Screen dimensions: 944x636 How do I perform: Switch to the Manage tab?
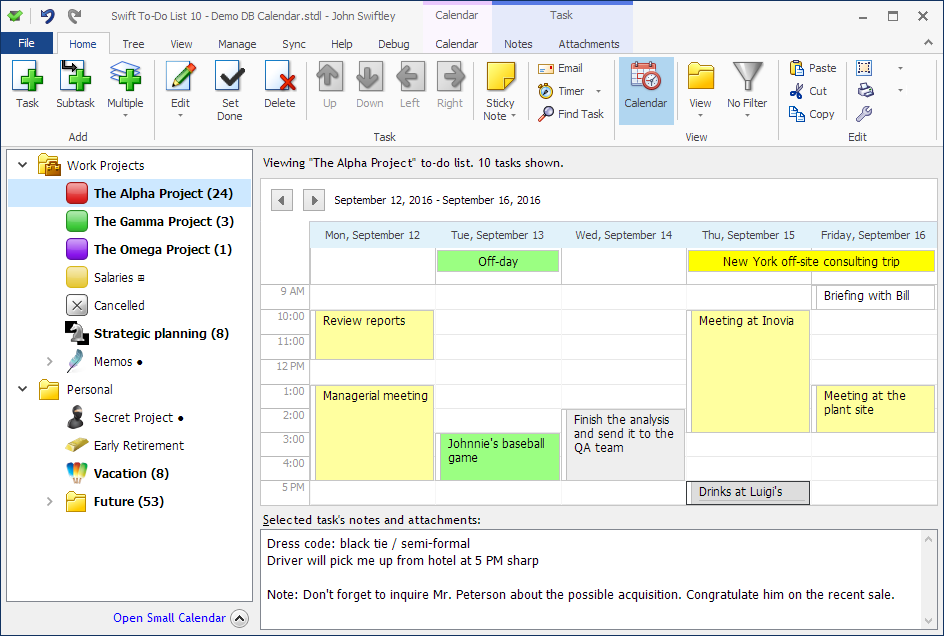pos(237,44)
